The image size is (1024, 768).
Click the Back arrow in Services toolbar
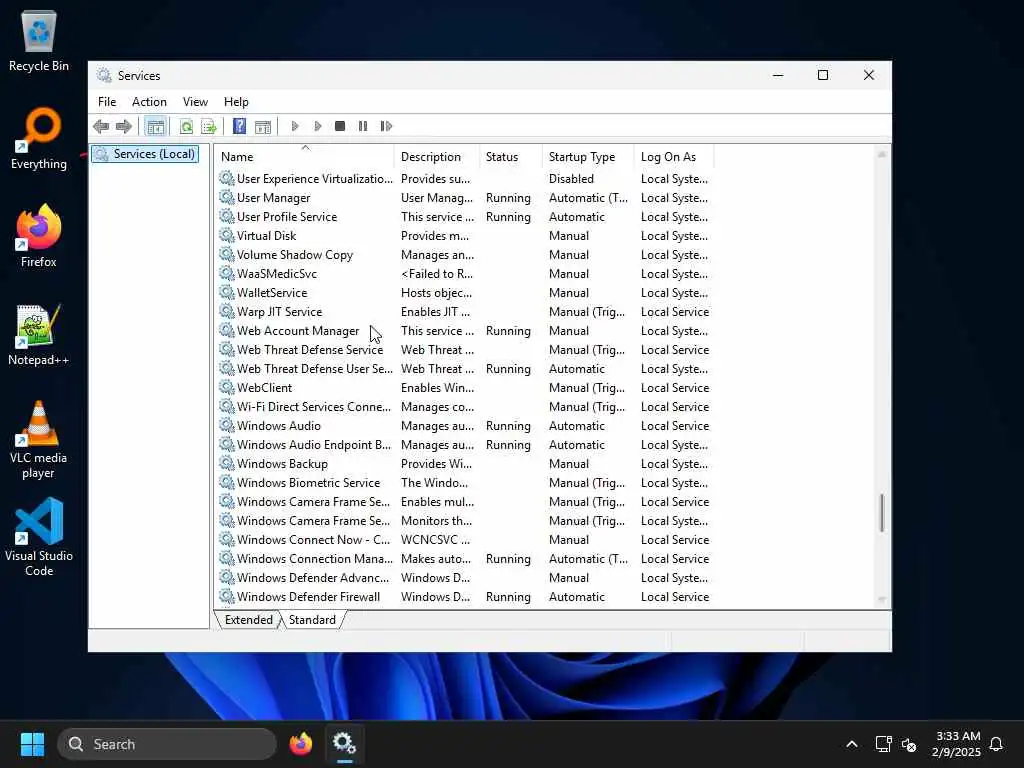[101, 126]
